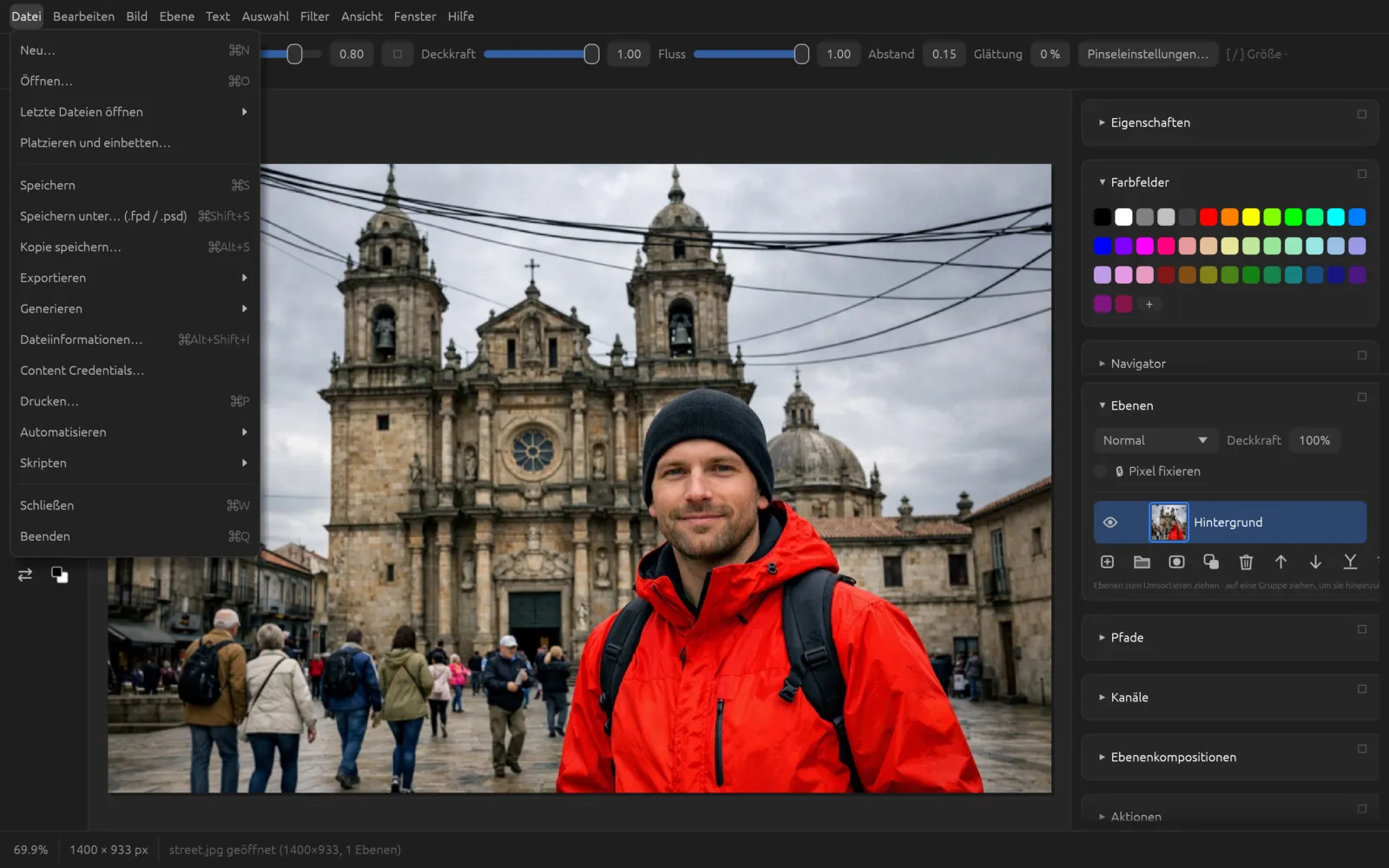Pick the red color swatch
Screen dimensions: 1389x868
point(1208,217)
